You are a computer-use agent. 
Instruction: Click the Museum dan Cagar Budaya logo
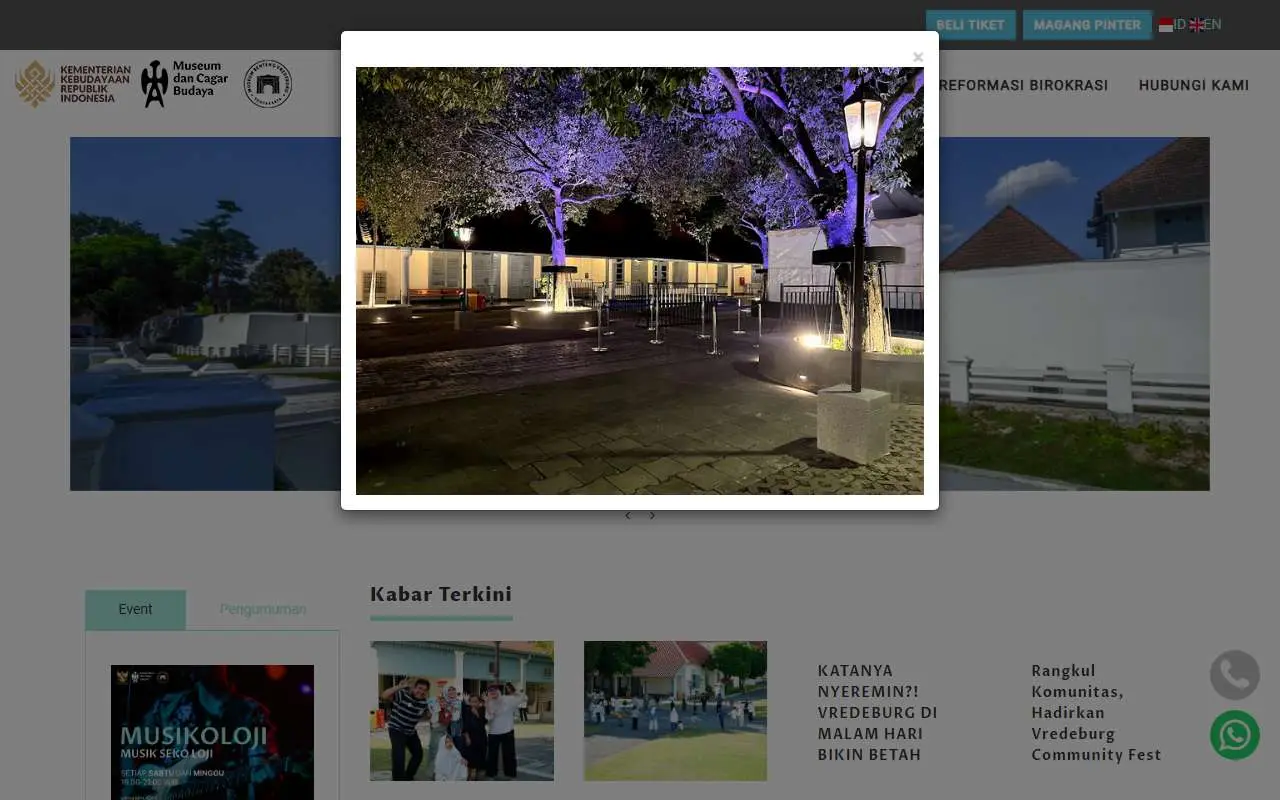(x=185, y=84)
